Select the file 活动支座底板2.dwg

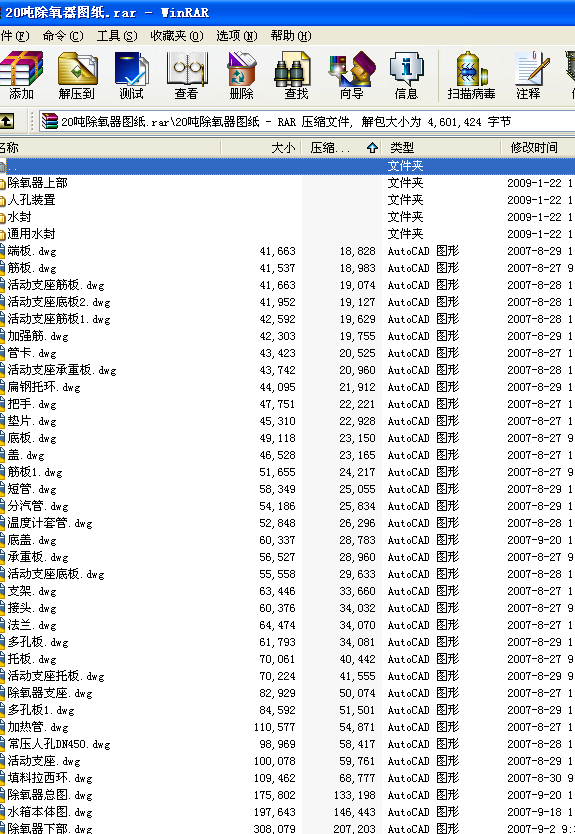pos(59,302)
